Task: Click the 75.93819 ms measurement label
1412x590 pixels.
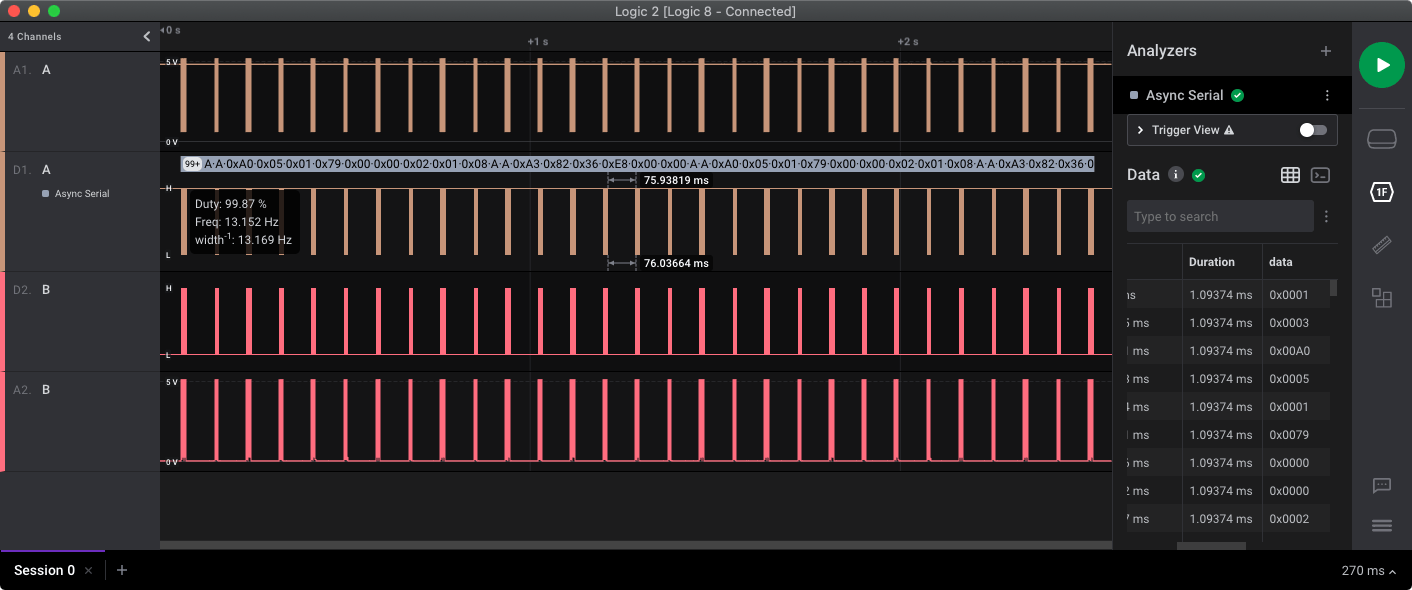Action: pyautogui.click(x=676, y=181)
